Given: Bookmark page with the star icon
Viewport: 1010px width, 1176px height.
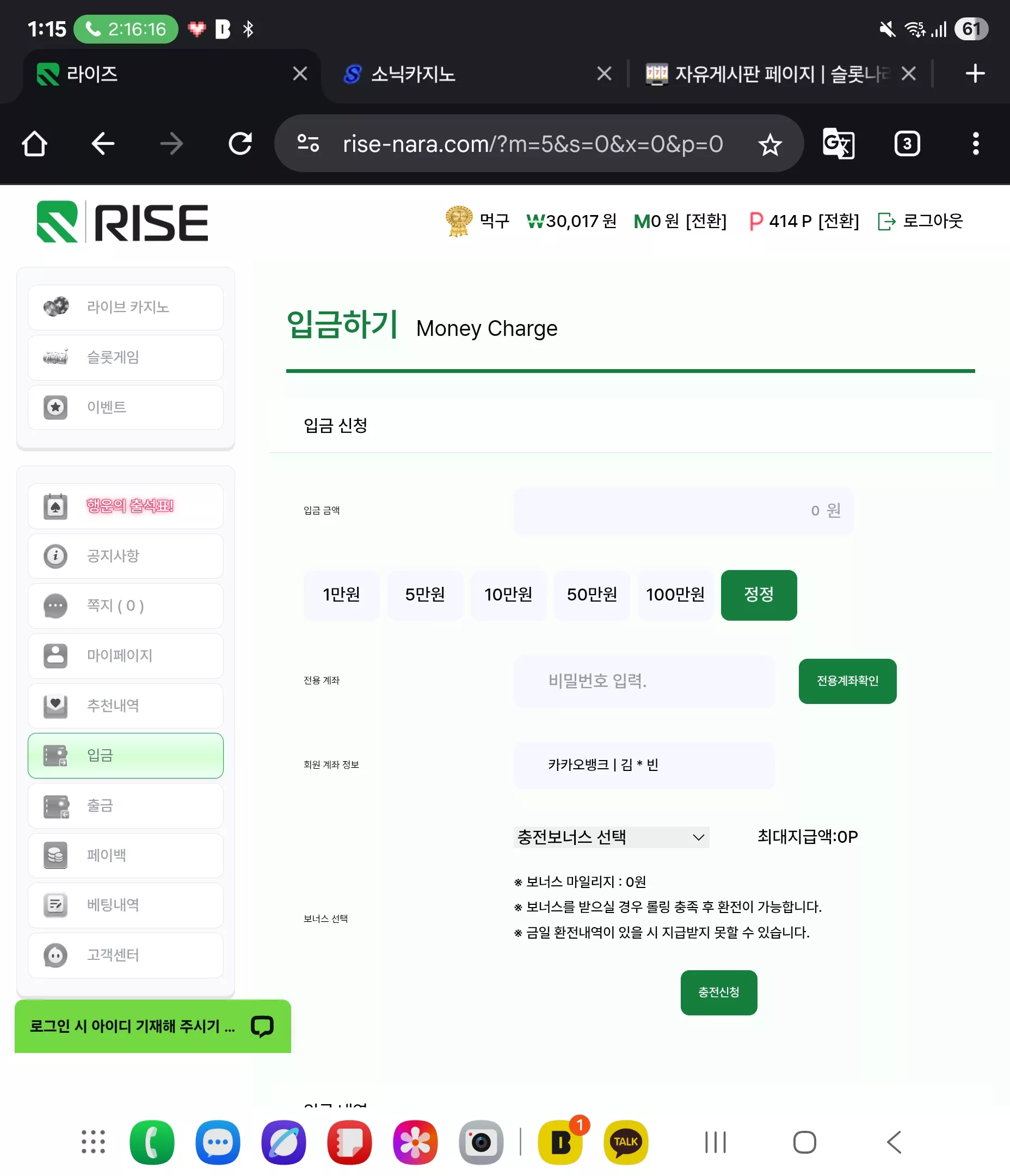Looking at the screenshot, I should click(770, 144).
